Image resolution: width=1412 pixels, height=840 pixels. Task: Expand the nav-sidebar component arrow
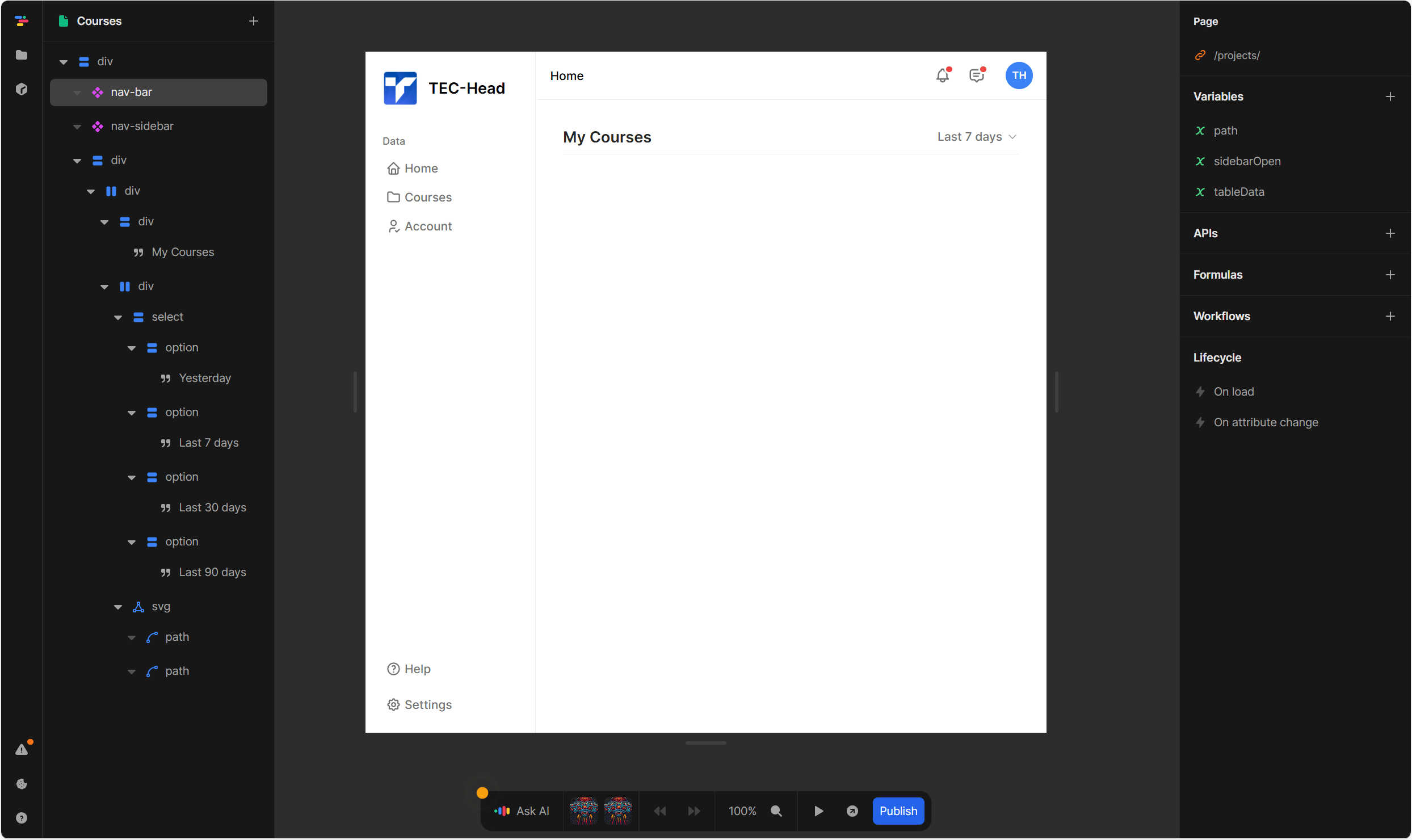77,127
